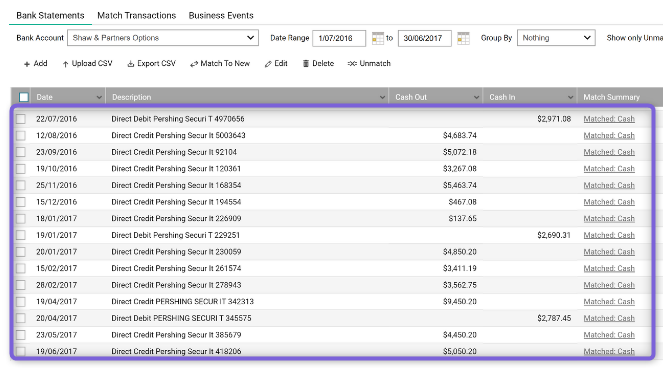Switch to Match Transactions tab
This screenshot has height=368, width=663.
[x=137, y=16]
